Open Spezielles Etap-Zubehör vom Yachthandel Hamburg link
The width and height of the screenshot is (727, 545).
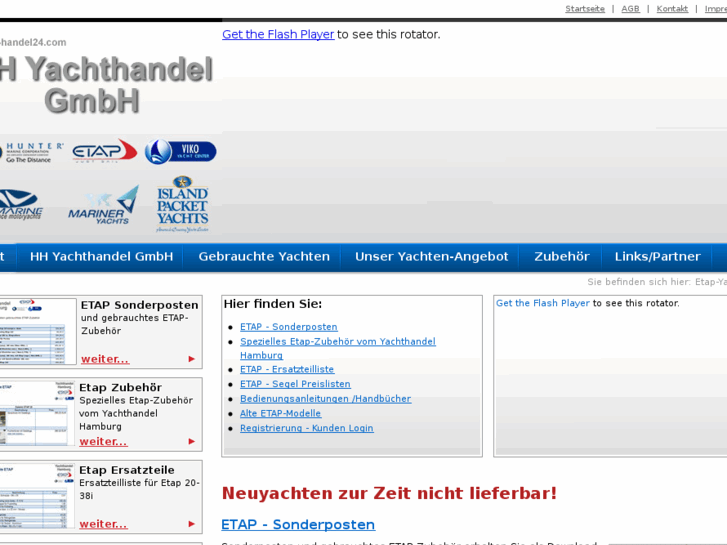click(338, 348)
